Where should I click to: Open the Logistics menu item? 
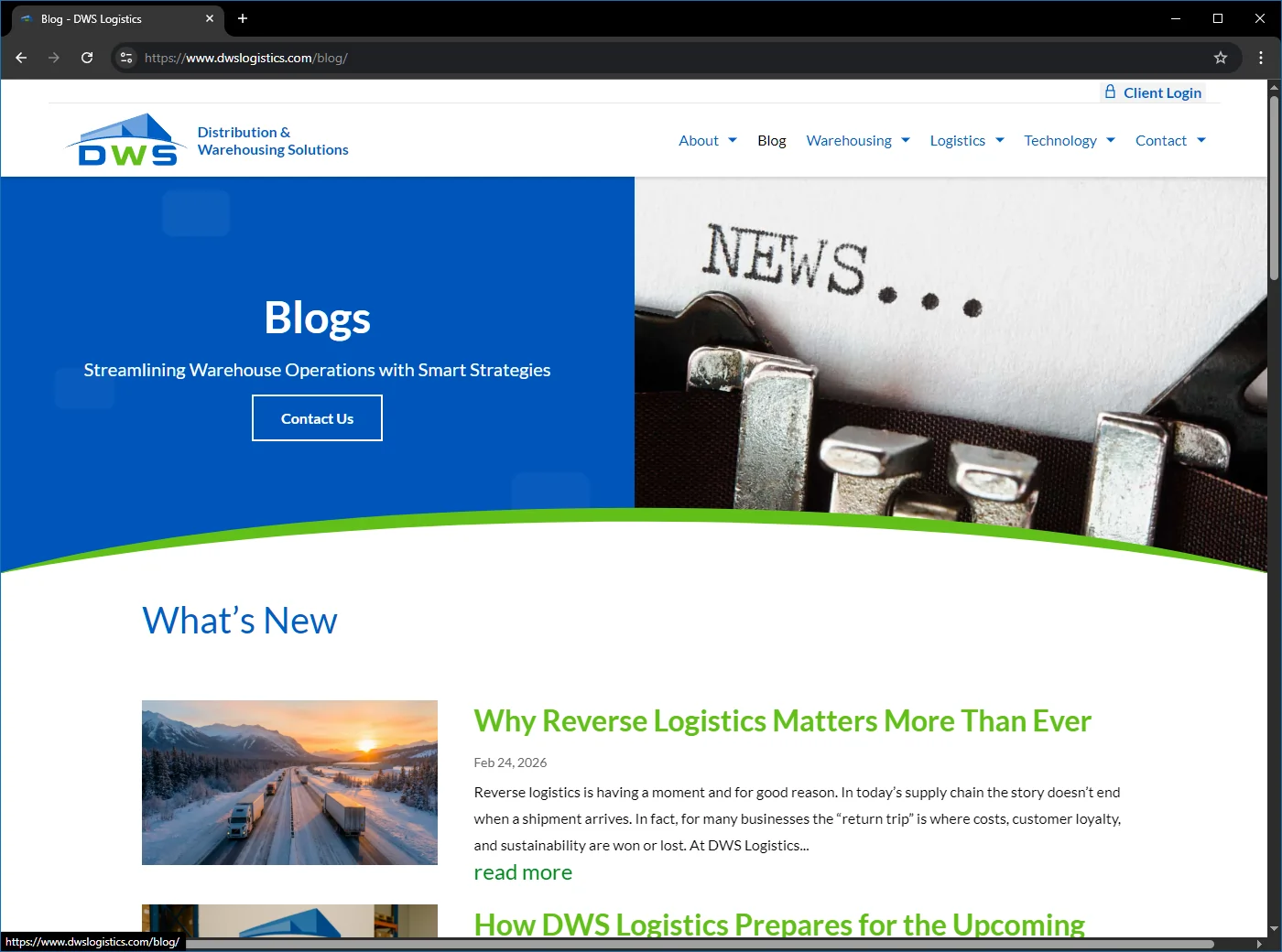point(958,140)
